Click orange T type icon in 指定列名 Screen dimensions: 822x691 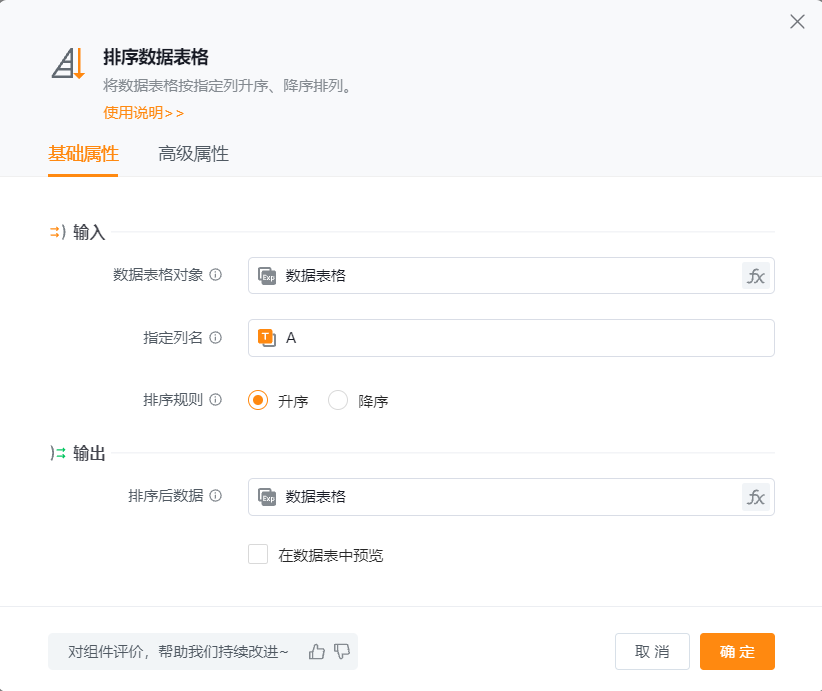[x=267, y=338]
